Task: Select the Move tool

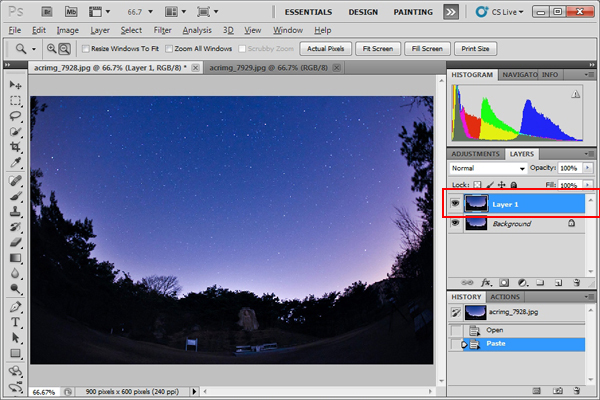Action: coord(15,85)
